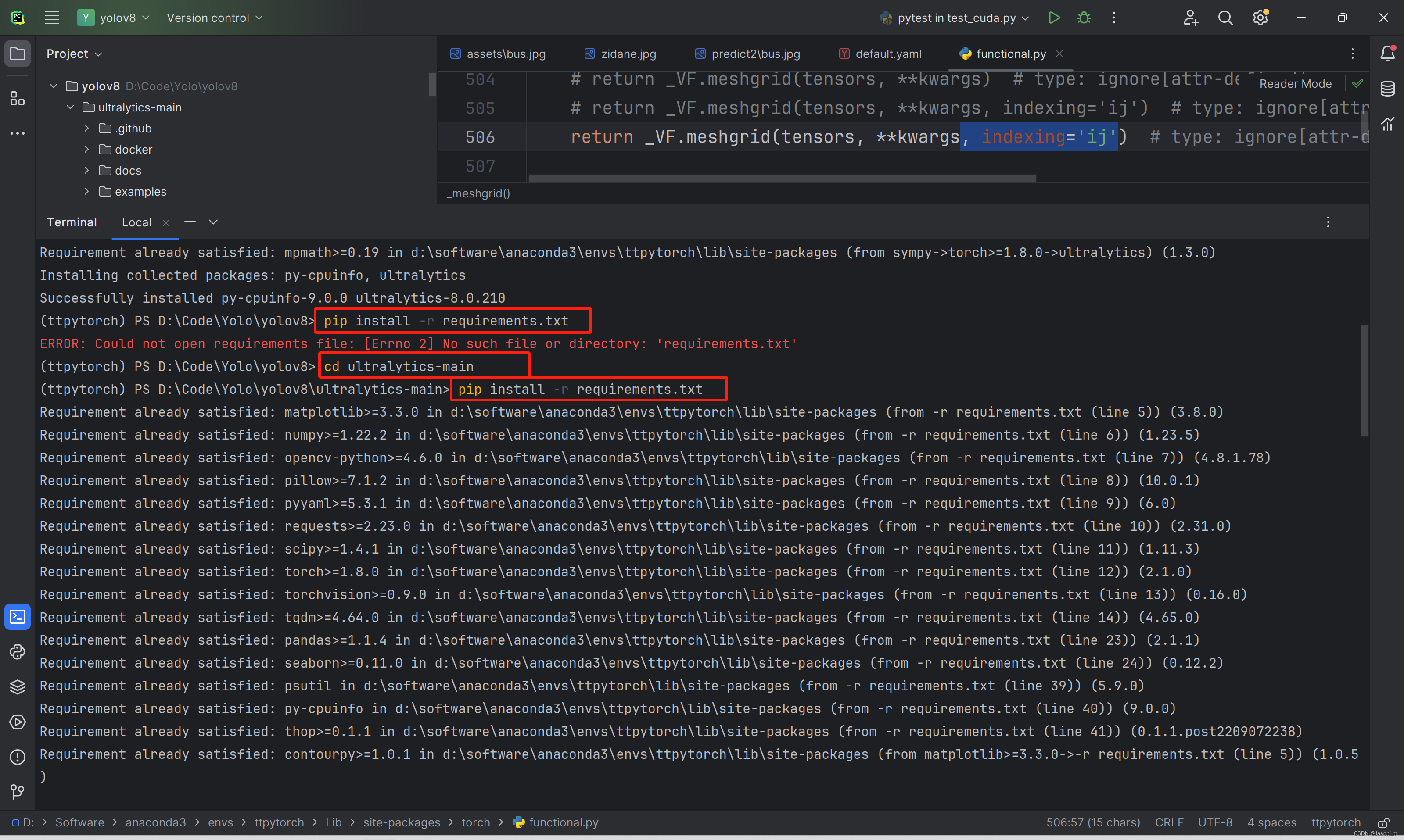Click 4 spaces indent widget
This screenshot has height=840, width=1404.
coord(1271,822)
